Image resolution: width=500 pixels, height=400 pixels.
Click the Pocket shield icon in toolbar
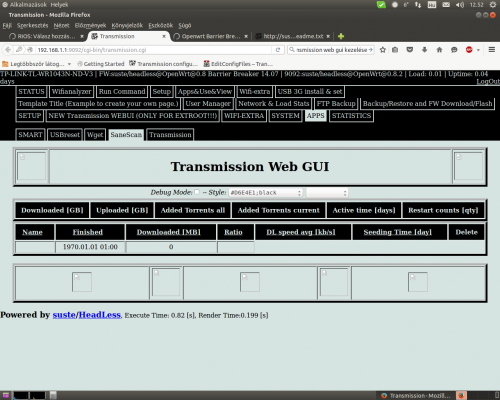[x=410, y=50]
